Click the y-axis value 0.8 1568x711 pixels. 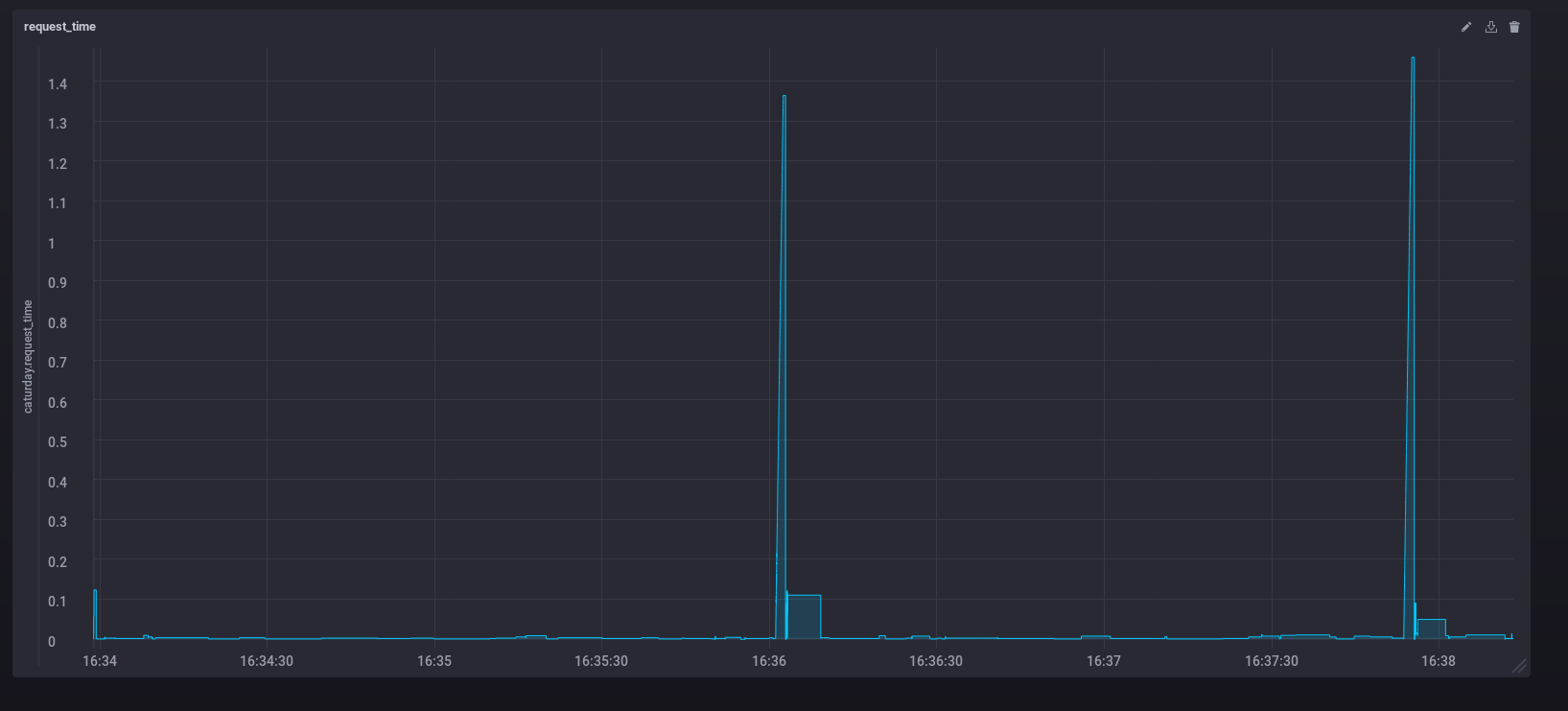pos(58,323)
